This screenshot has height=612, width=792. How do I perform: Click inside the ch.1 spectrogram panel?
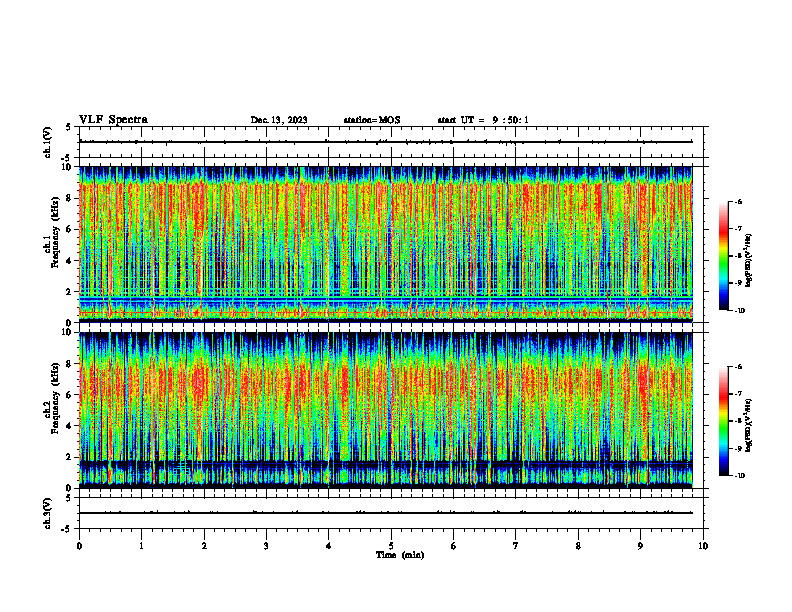tap(386, 244)
